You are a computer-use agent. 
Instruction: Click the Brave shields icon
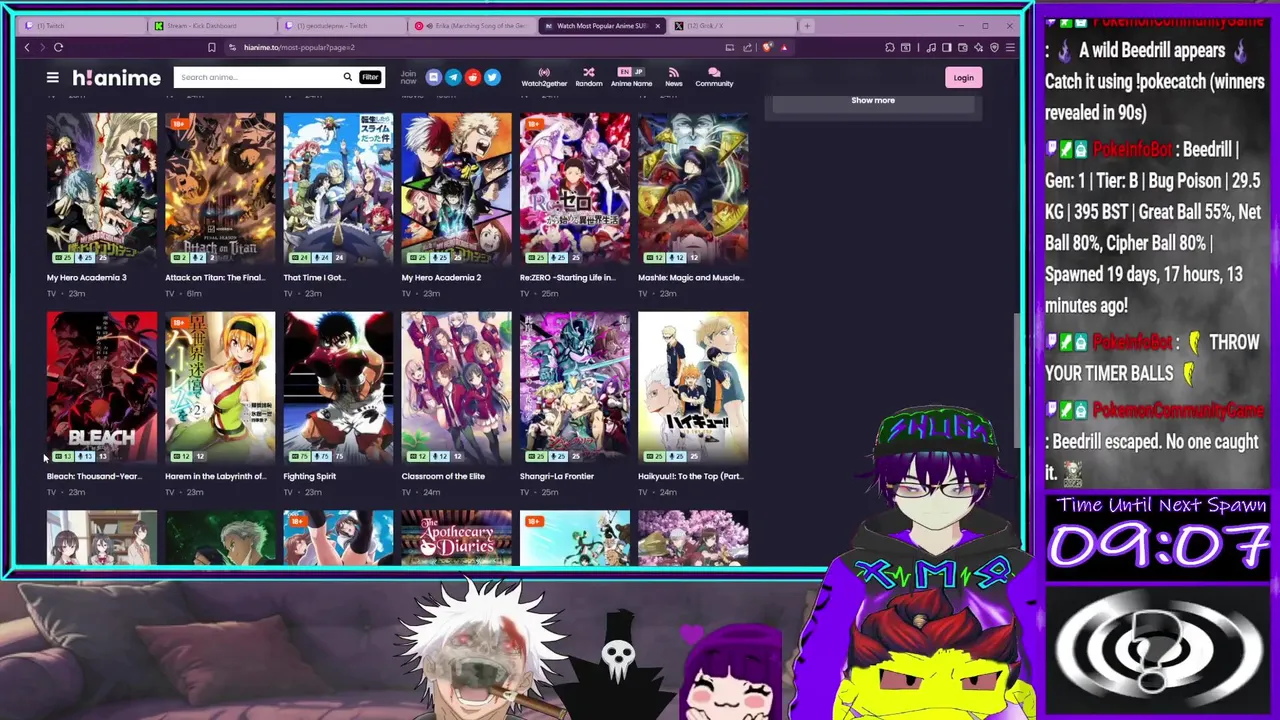coord(768,47)
